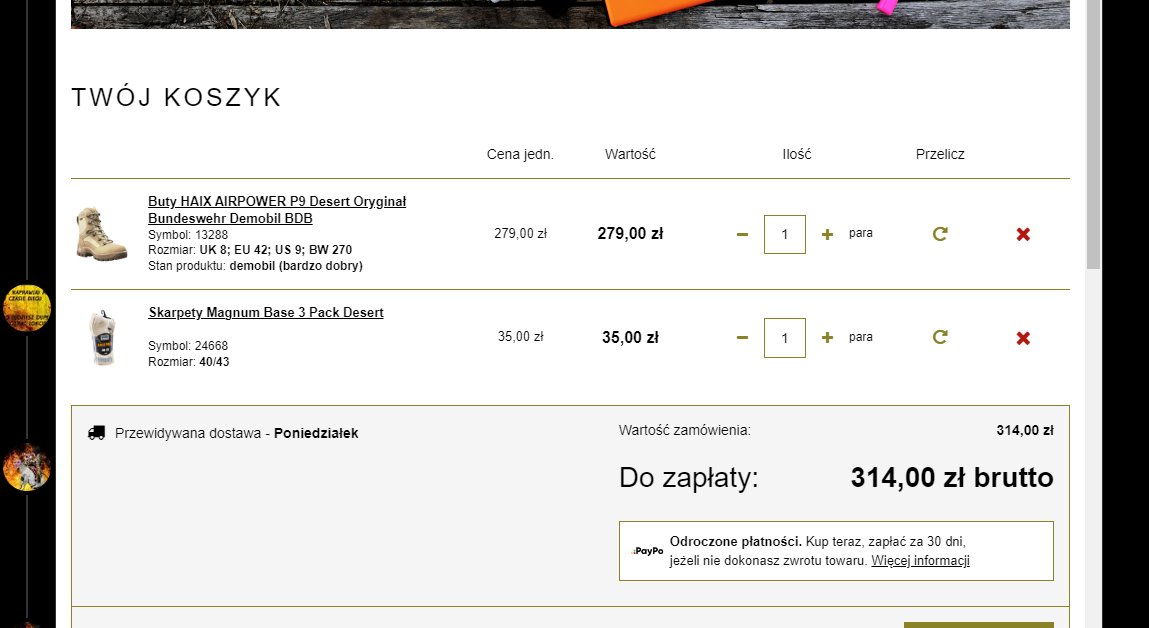The width and height of the screenshot is (1149, 628).
Task: Open Skarpety Magnum Base 3 Pack Desert link
Action: (266, 312)
